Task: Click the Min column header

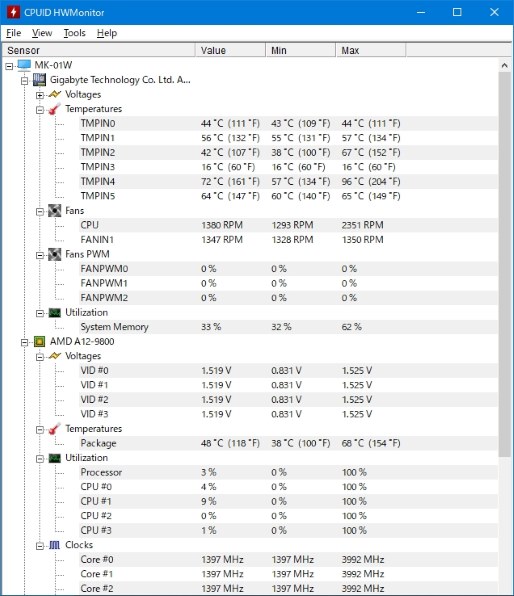Action: [301, 50]
